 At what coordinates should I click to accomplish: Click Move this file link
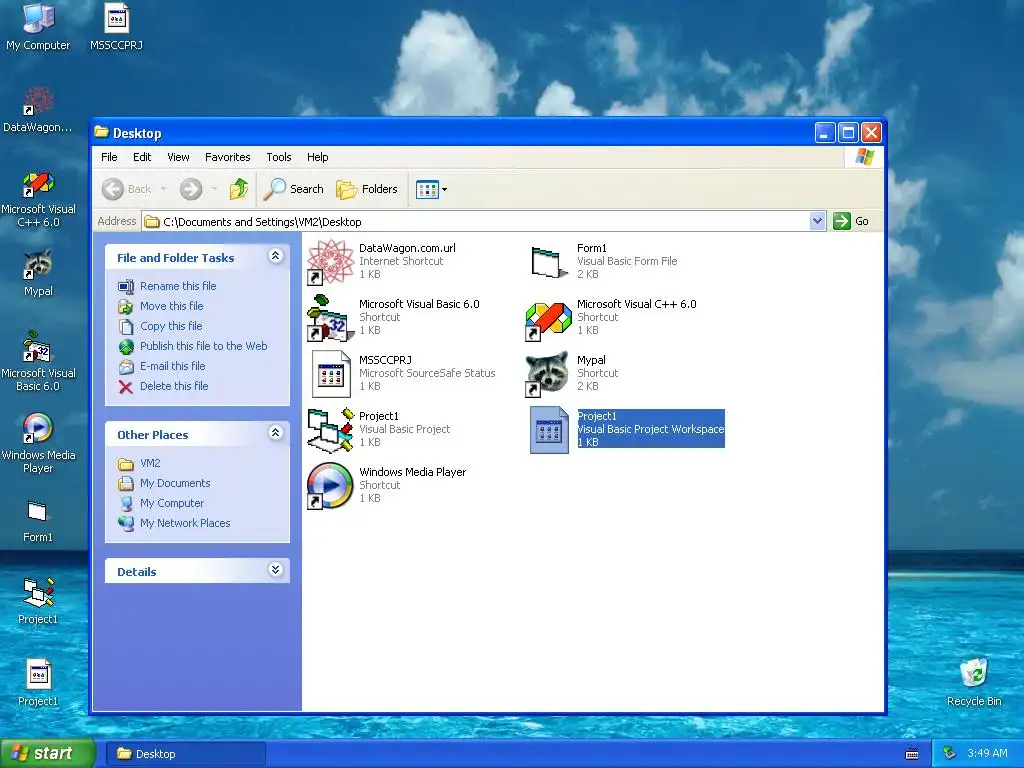click(171, 306)
